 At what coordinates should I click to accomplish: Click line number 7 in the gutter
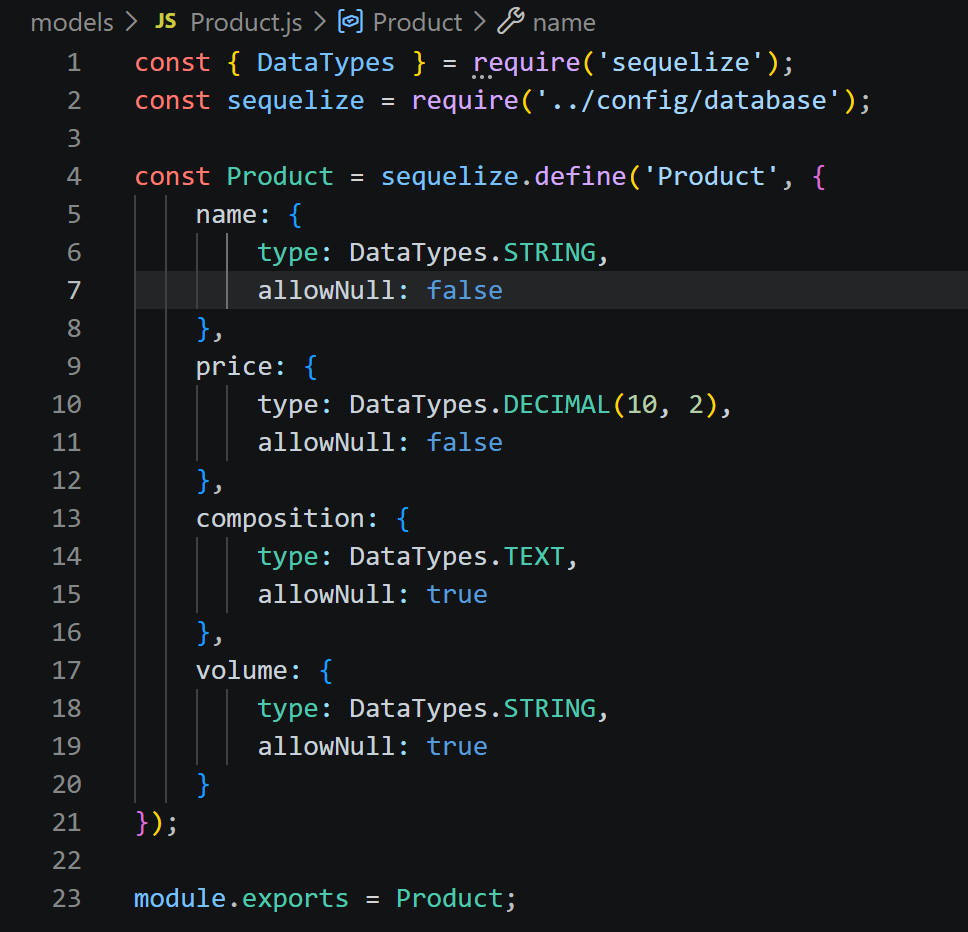tap(74, 290)
